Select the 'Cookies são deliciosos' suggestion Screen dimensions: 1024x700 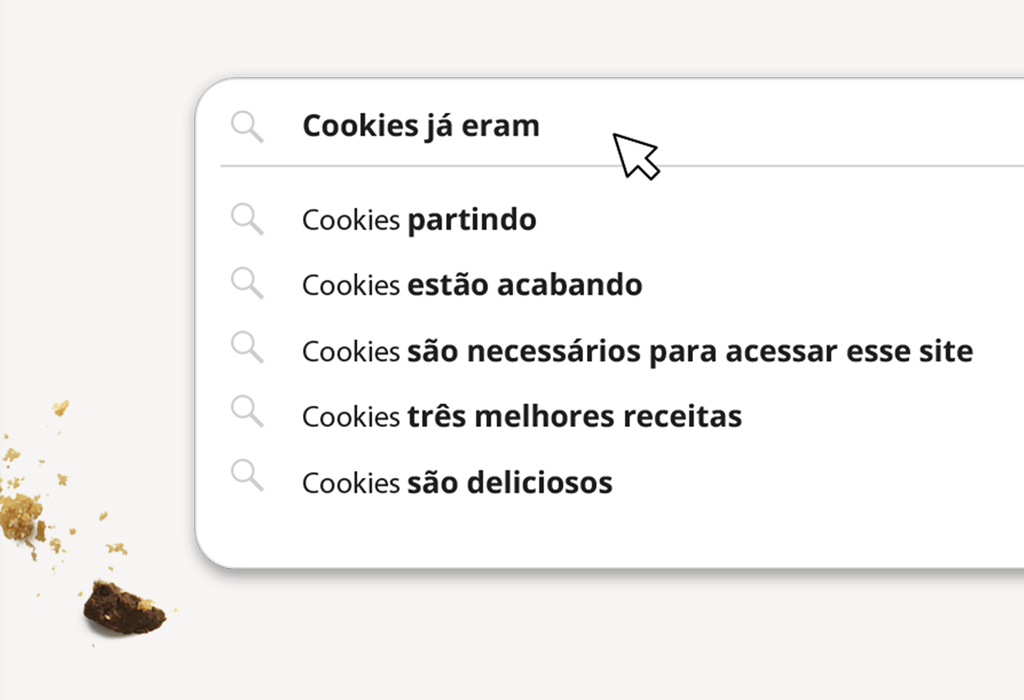[457, 483]
